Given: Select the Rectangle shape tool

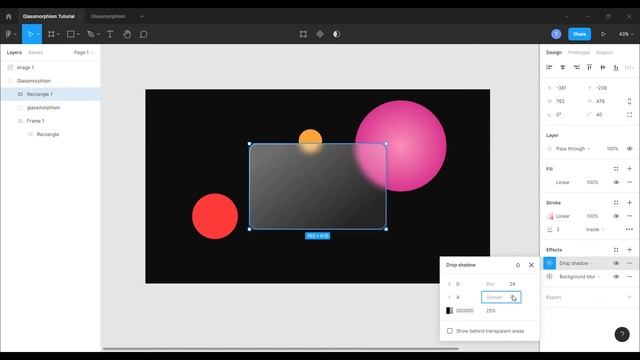Looking at the screenshot, I should [x=71, y=34].
